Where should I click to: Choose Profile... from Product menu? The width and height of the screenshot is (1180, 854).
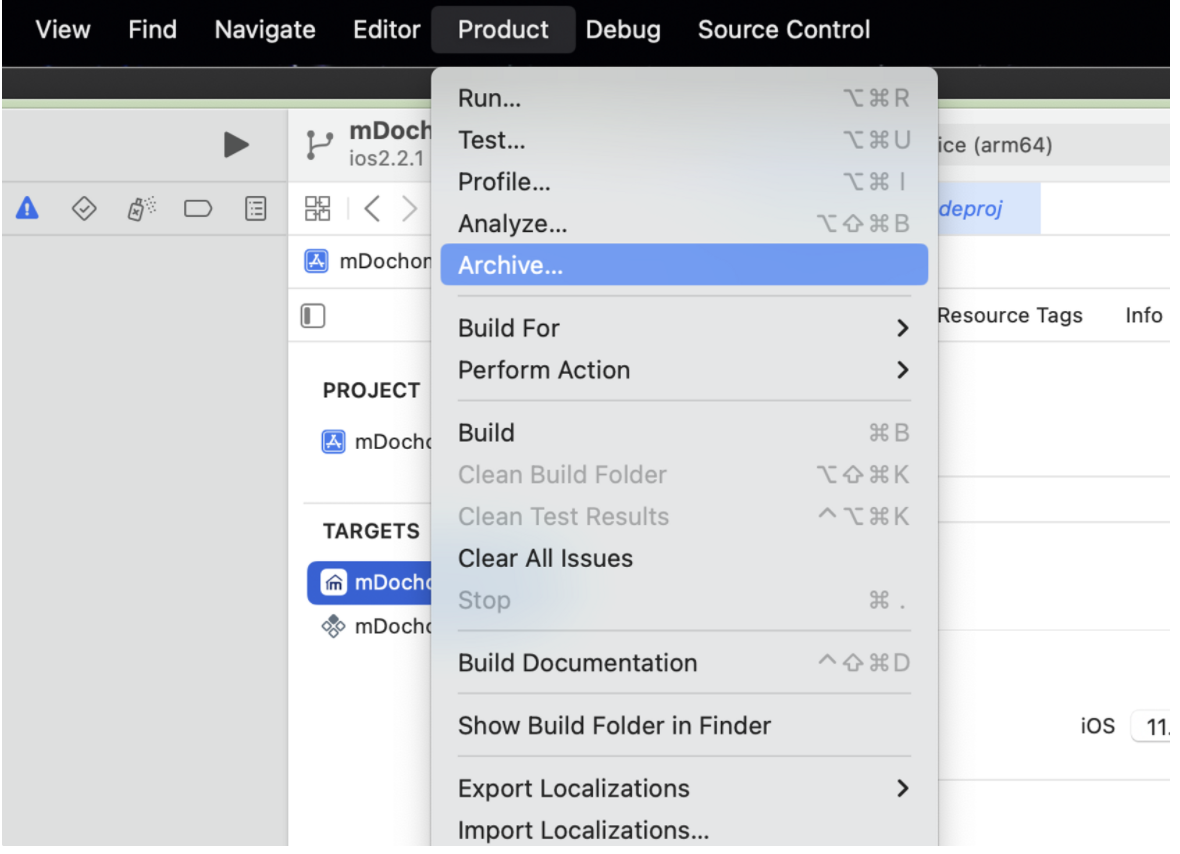(683, 181)
